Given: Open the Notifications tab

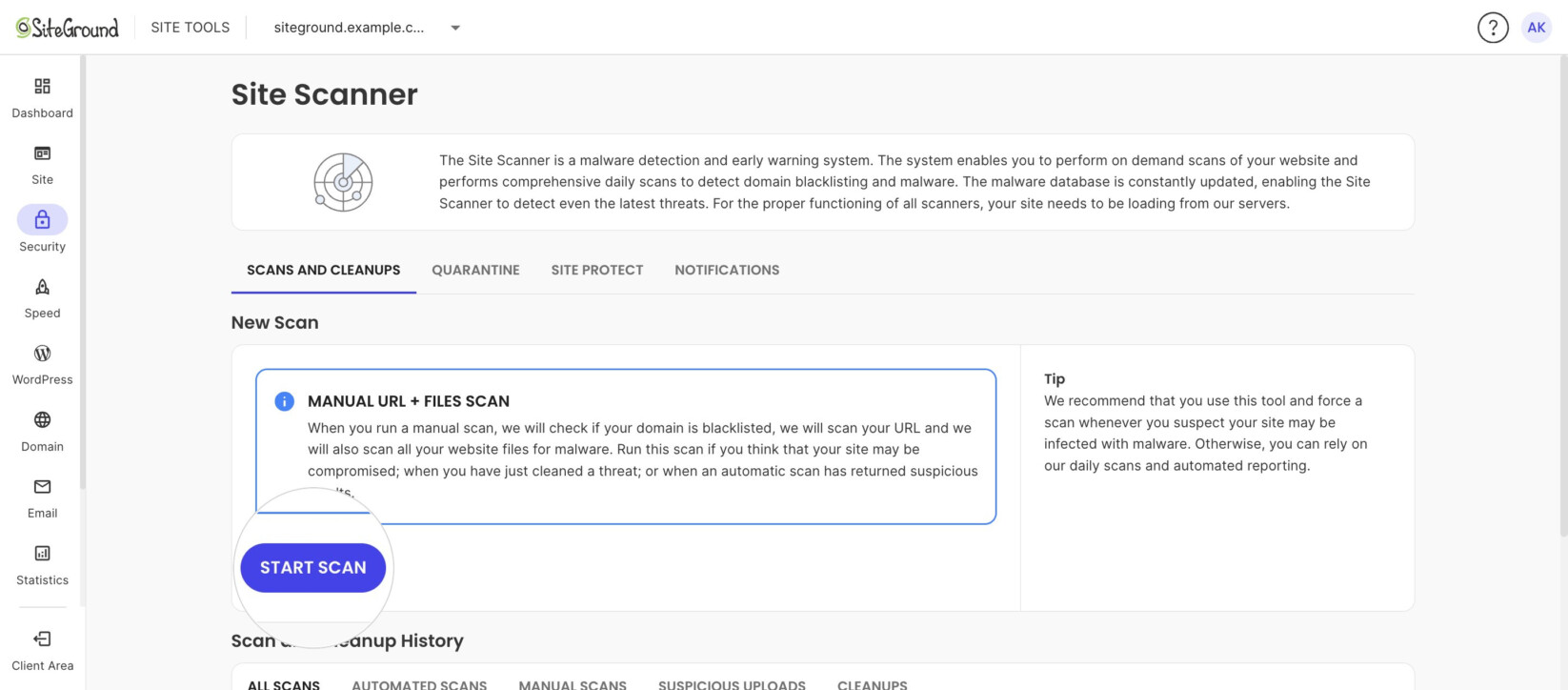Looking at the screenshot, I should tap(727, 270).
